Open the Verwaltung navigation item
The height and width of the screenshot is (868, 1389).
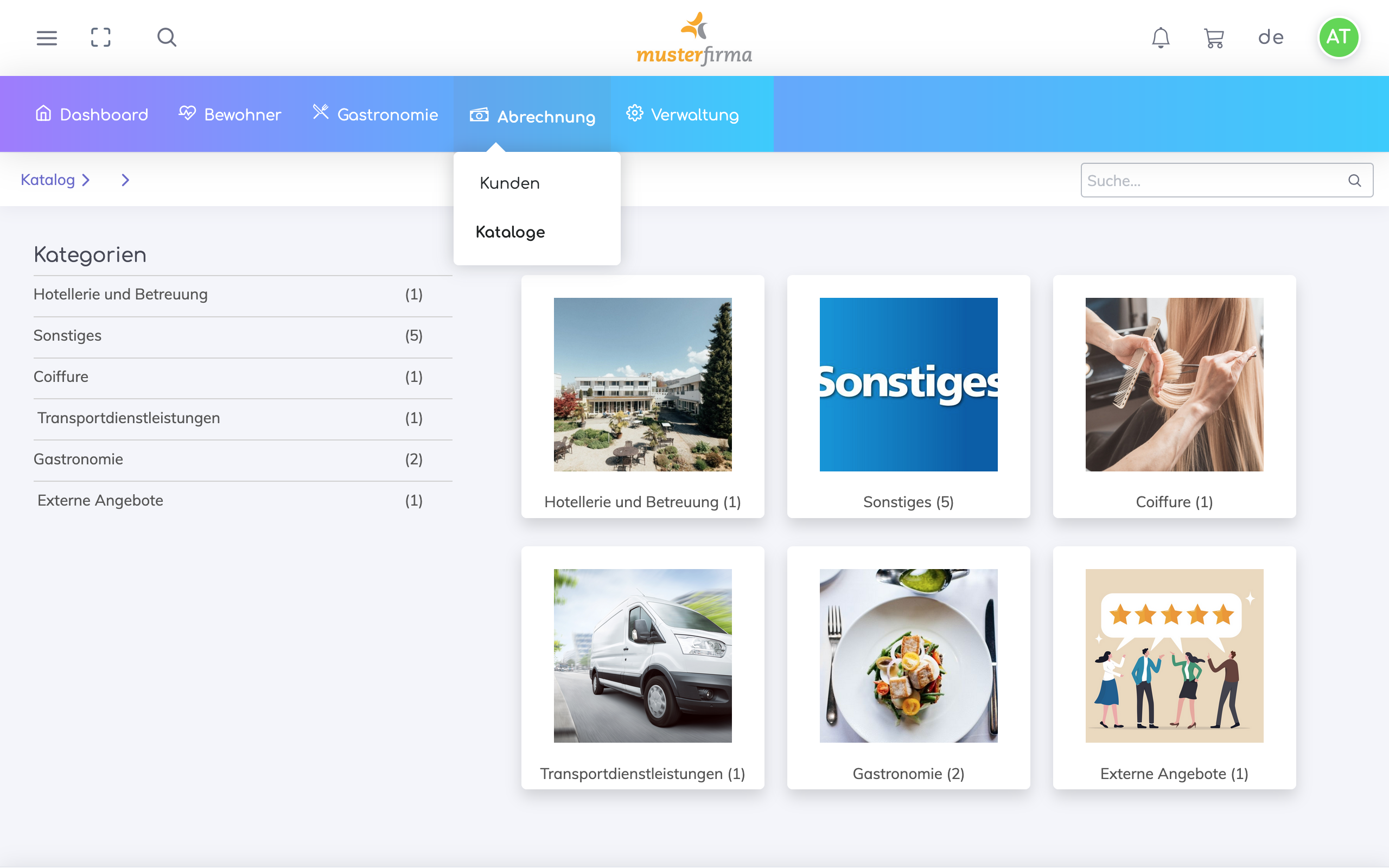683,114
